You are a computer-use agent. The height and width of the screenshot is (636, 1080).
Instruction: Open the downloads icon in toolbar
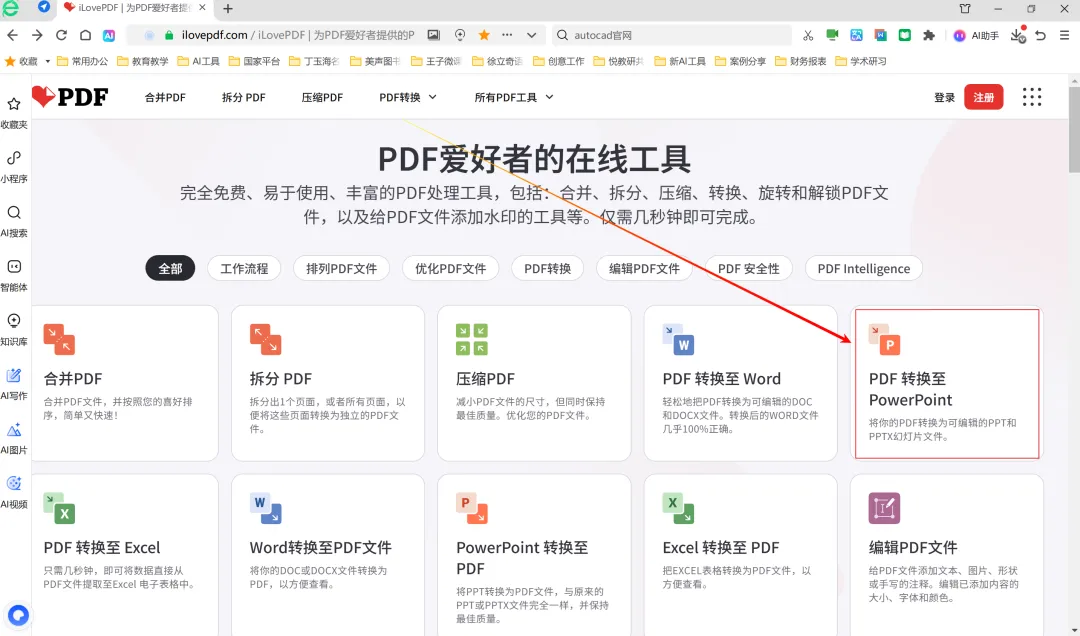click(x=1017, y=35)
